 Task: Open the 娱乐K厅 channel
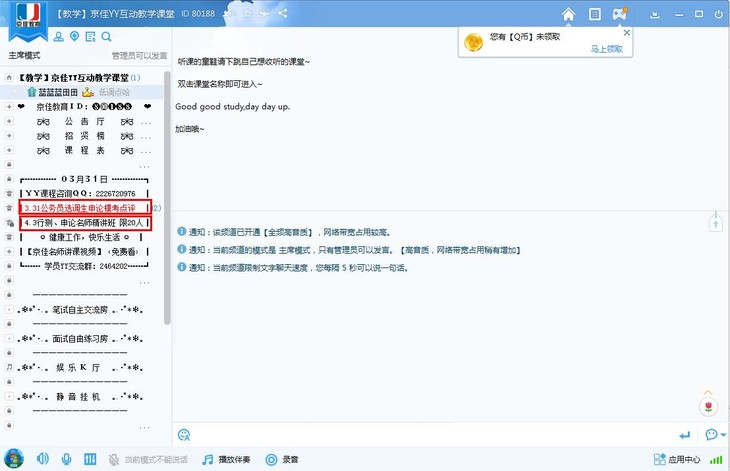80,368
